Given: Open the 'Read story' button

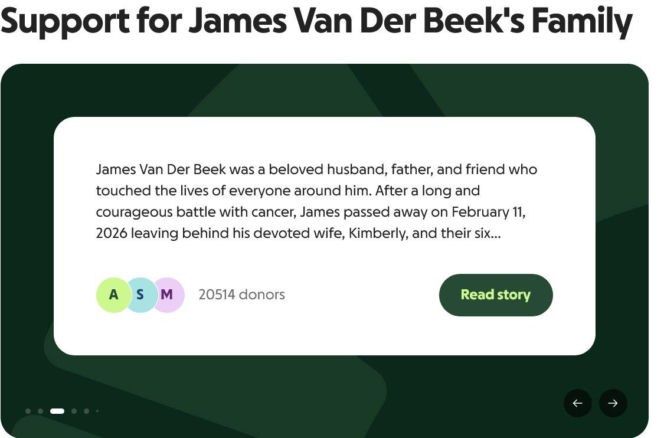Looking at the screenshot, I should point(495,295).
